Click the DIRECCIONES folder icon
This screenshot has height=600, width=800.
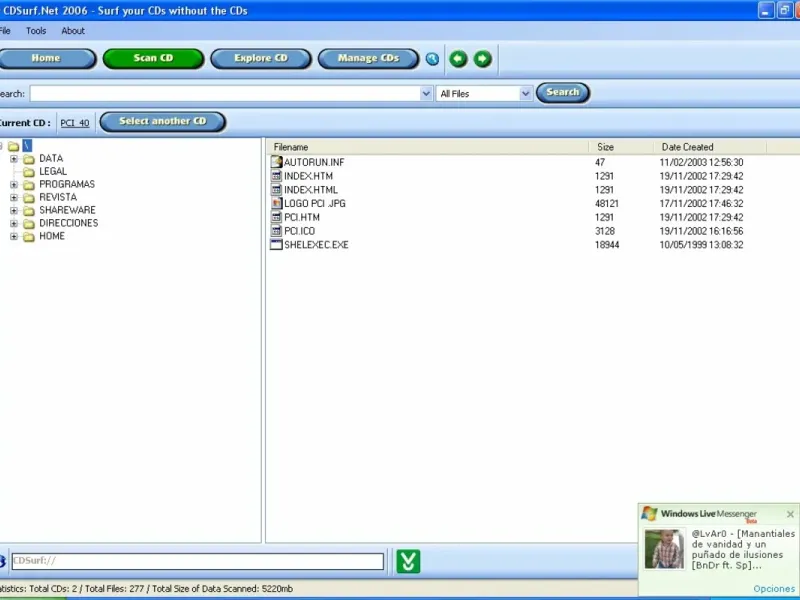(29, 223)
